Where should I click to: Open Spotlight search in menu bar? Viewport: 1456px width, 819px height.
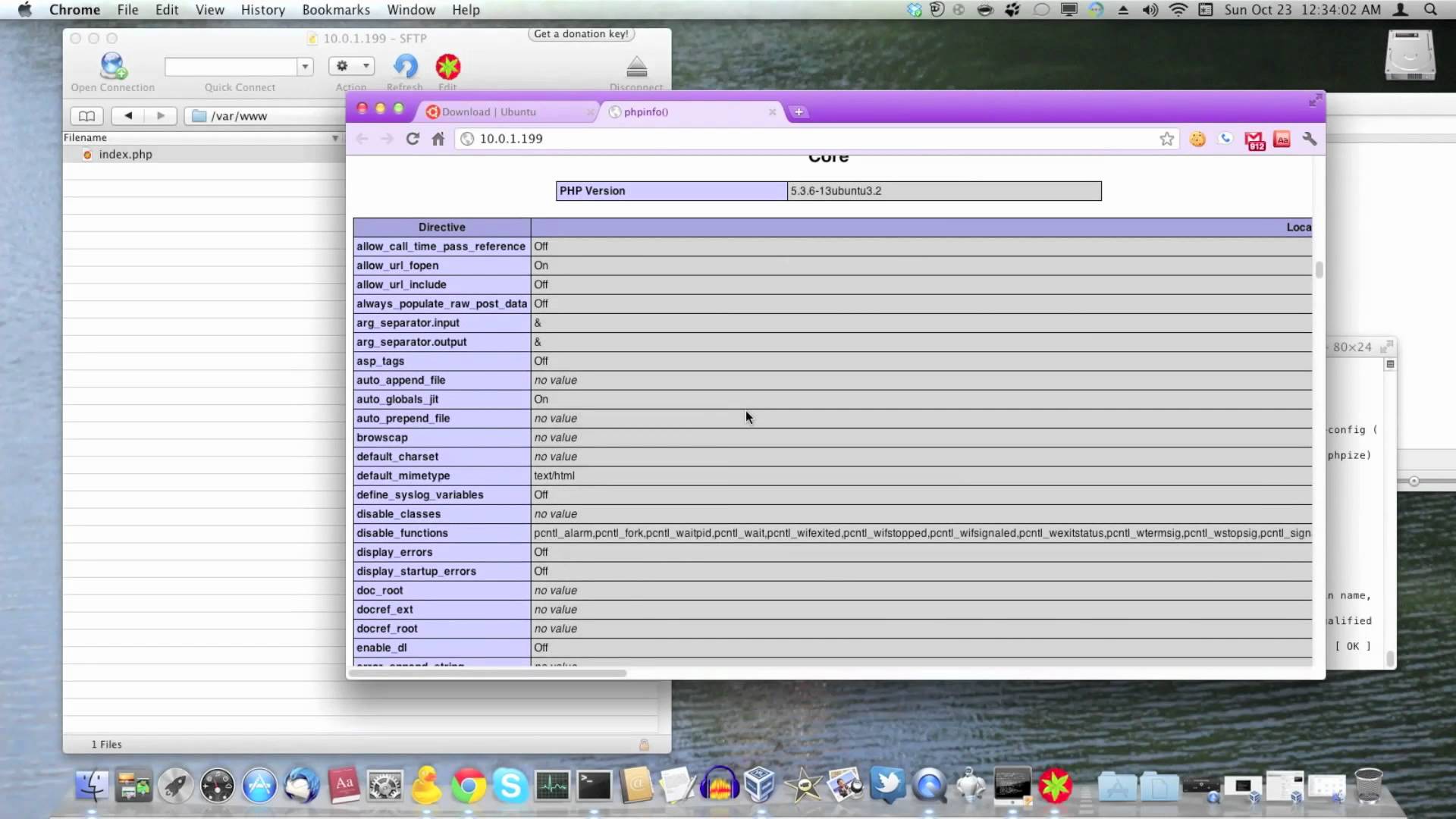tap(1430, 10)
